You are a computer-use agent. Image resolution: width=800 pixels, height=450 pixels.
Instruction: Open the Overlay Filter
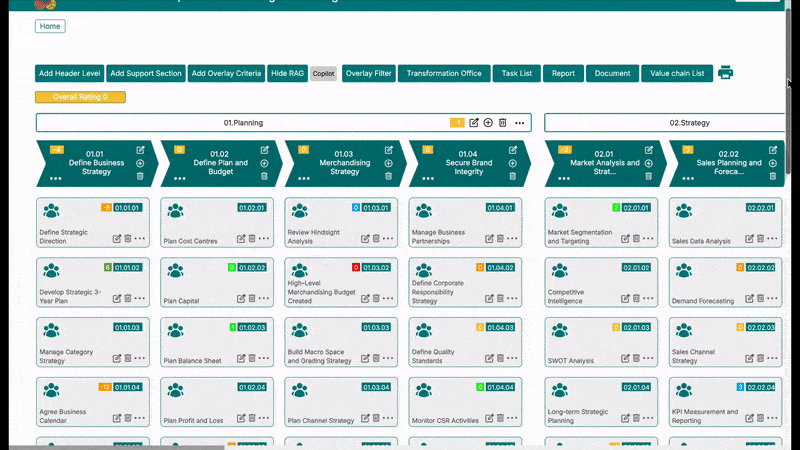coord(368,73)
